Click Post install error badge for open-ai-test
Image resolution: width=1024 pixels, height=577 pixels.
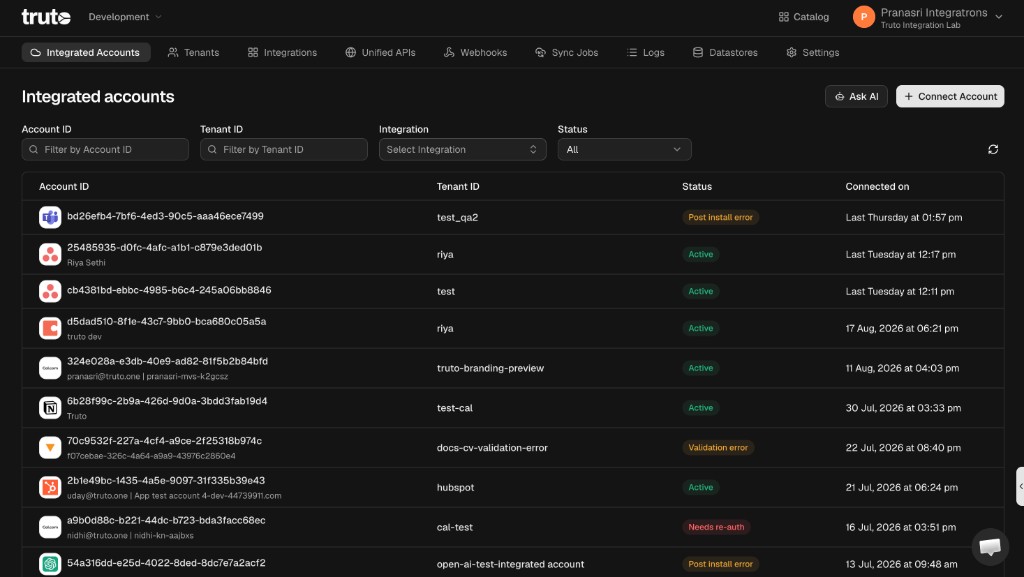click(x=720, y=564)
